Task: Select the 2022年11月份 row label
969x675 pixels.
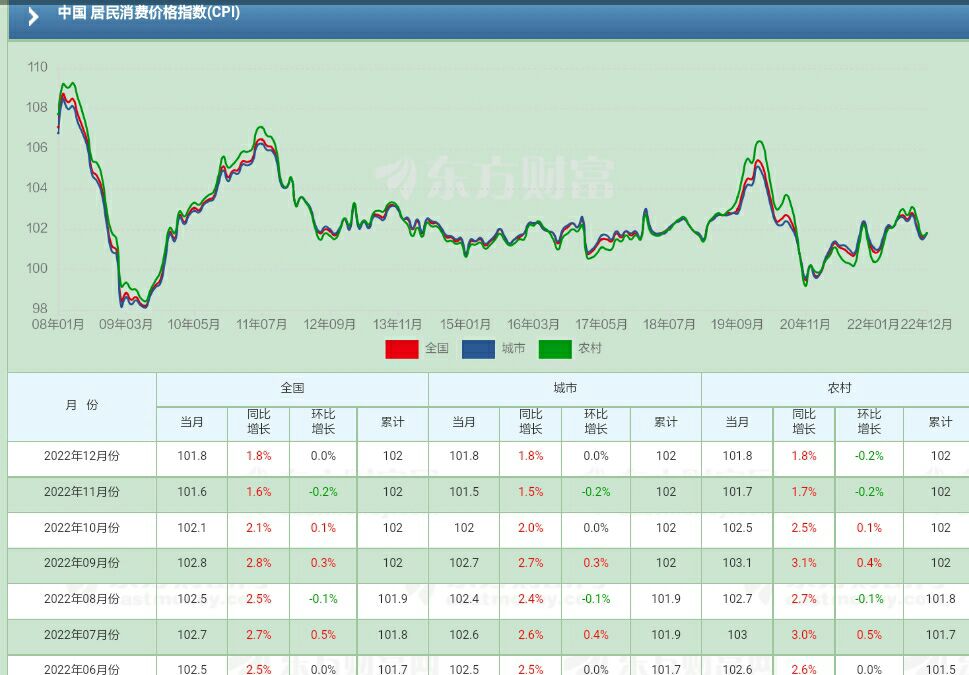Action: pos(81,493)
